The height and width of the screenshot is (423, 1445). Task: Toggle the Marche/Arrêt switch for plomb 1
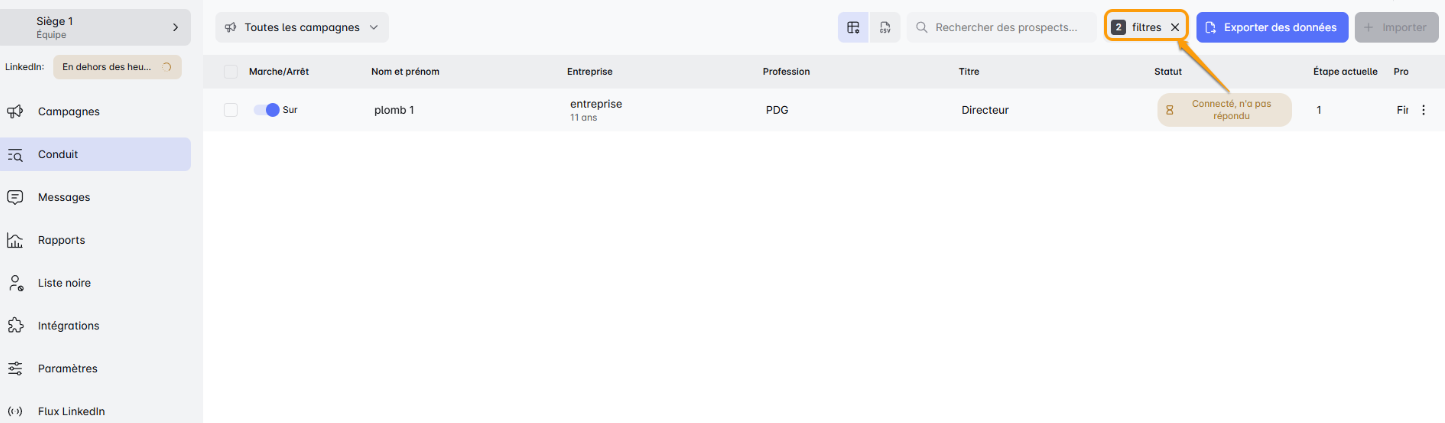[266, 110]
